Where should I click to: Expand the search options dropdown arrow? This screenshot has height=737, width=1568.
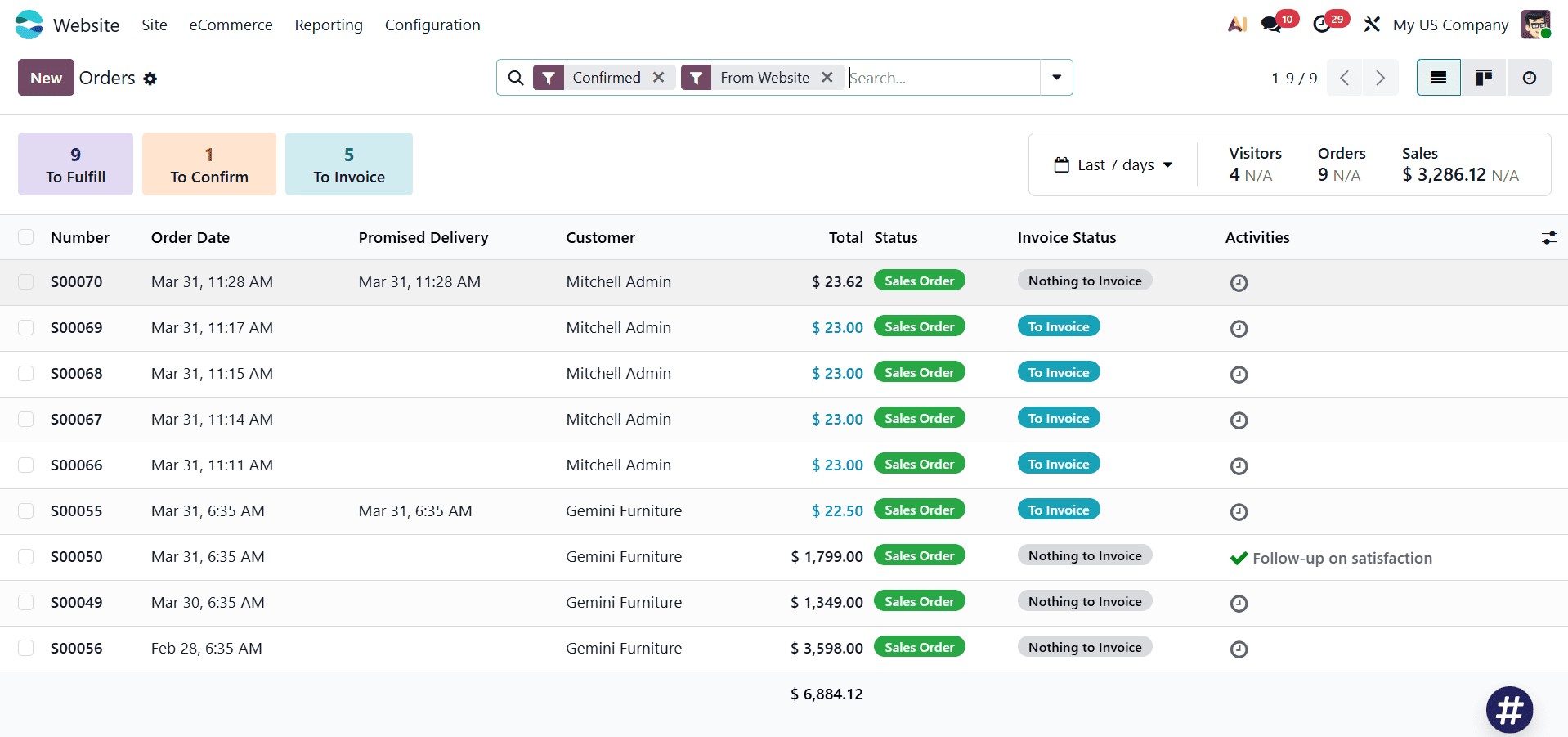point(1056,77)
